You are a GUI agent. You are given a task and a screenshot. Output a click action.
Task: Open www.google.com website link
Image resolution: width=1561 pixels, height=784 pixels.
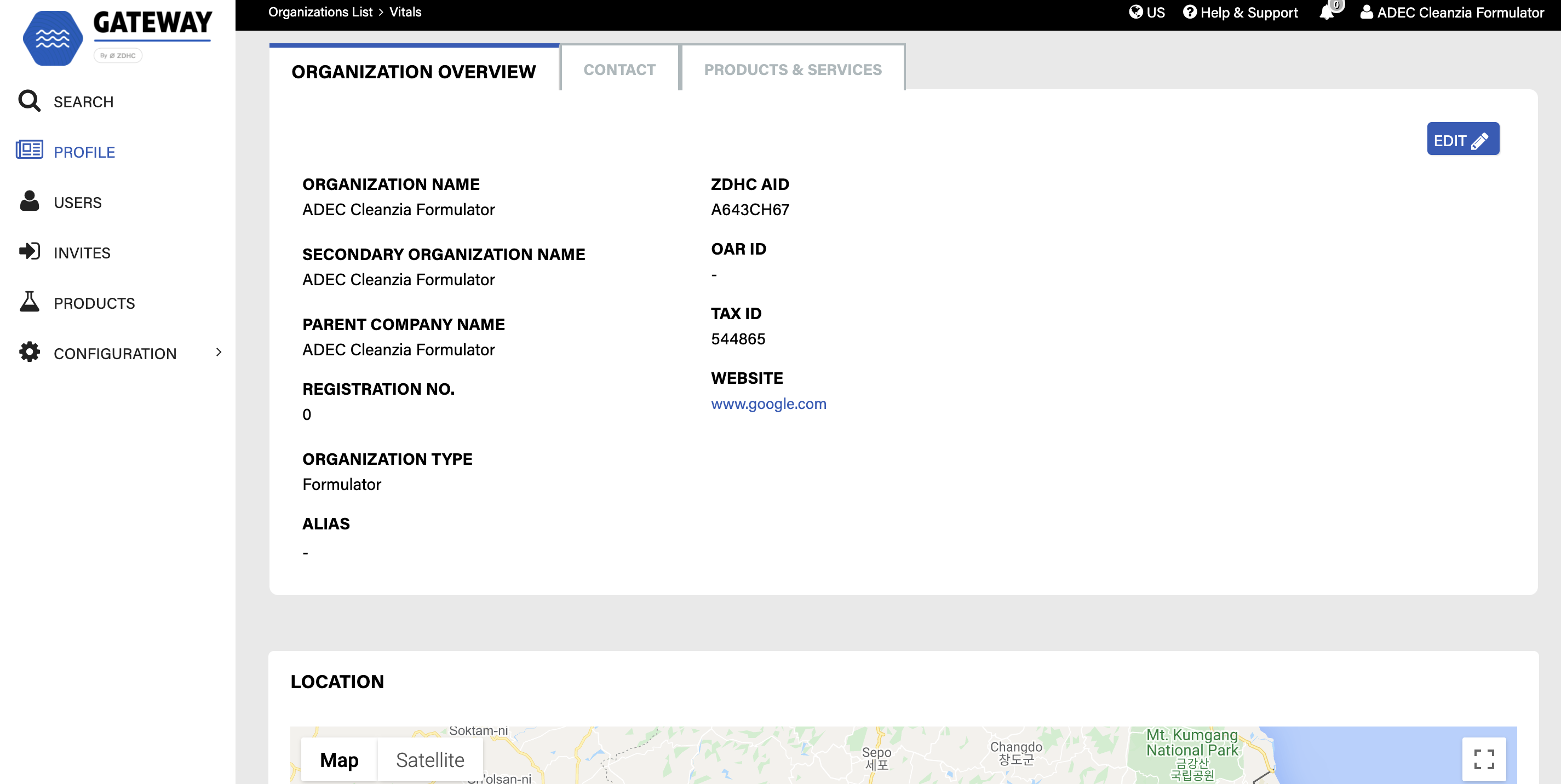[768, 403]
